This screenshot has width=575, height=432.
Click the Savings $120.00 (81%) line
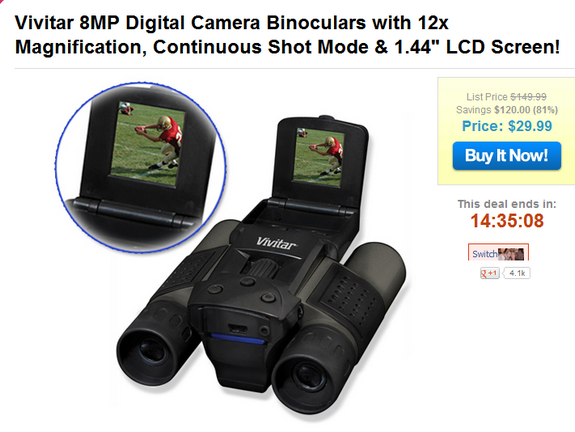[507, 110]
